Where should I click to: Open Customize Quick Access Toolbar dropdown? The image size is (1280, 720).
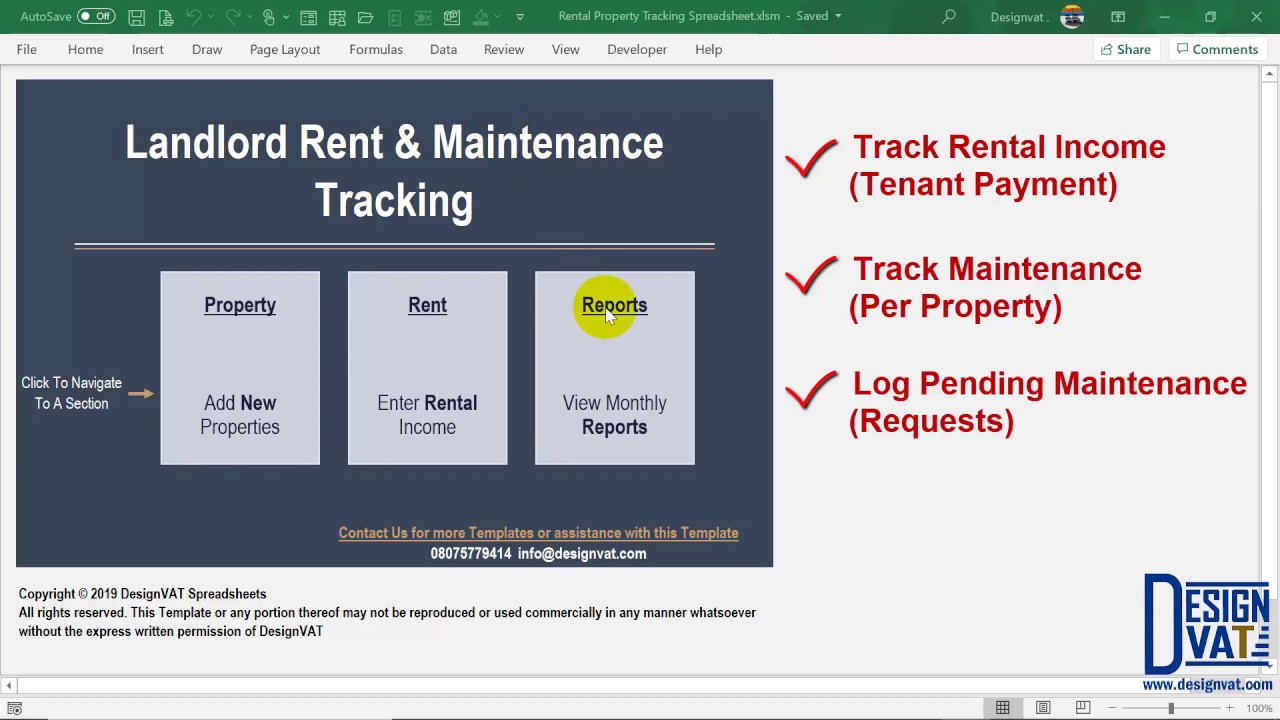click(519, 17)
